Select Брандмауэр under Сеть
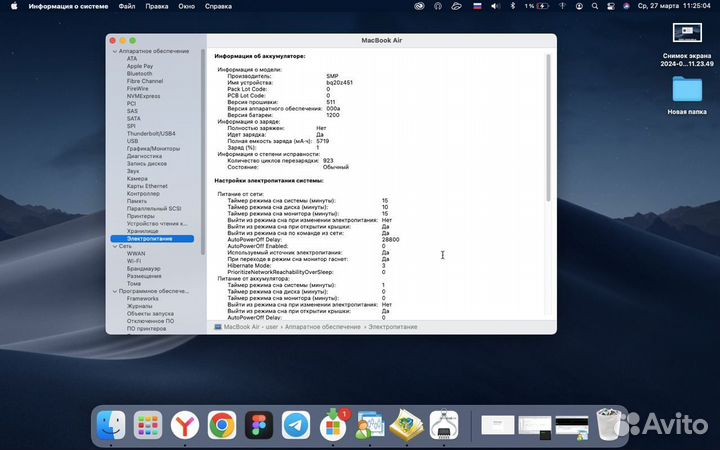 pyautogui.click(x=144, y=269)
